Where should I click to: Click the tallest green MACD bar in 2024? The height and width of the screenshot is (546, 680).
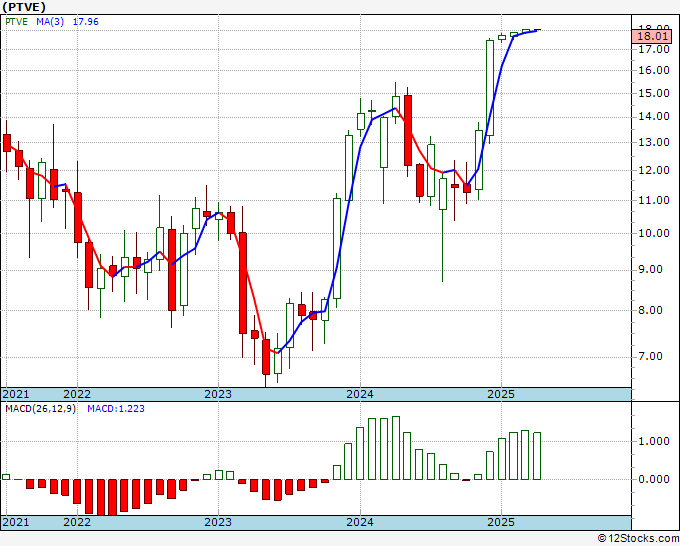click(x=396, y=448)
